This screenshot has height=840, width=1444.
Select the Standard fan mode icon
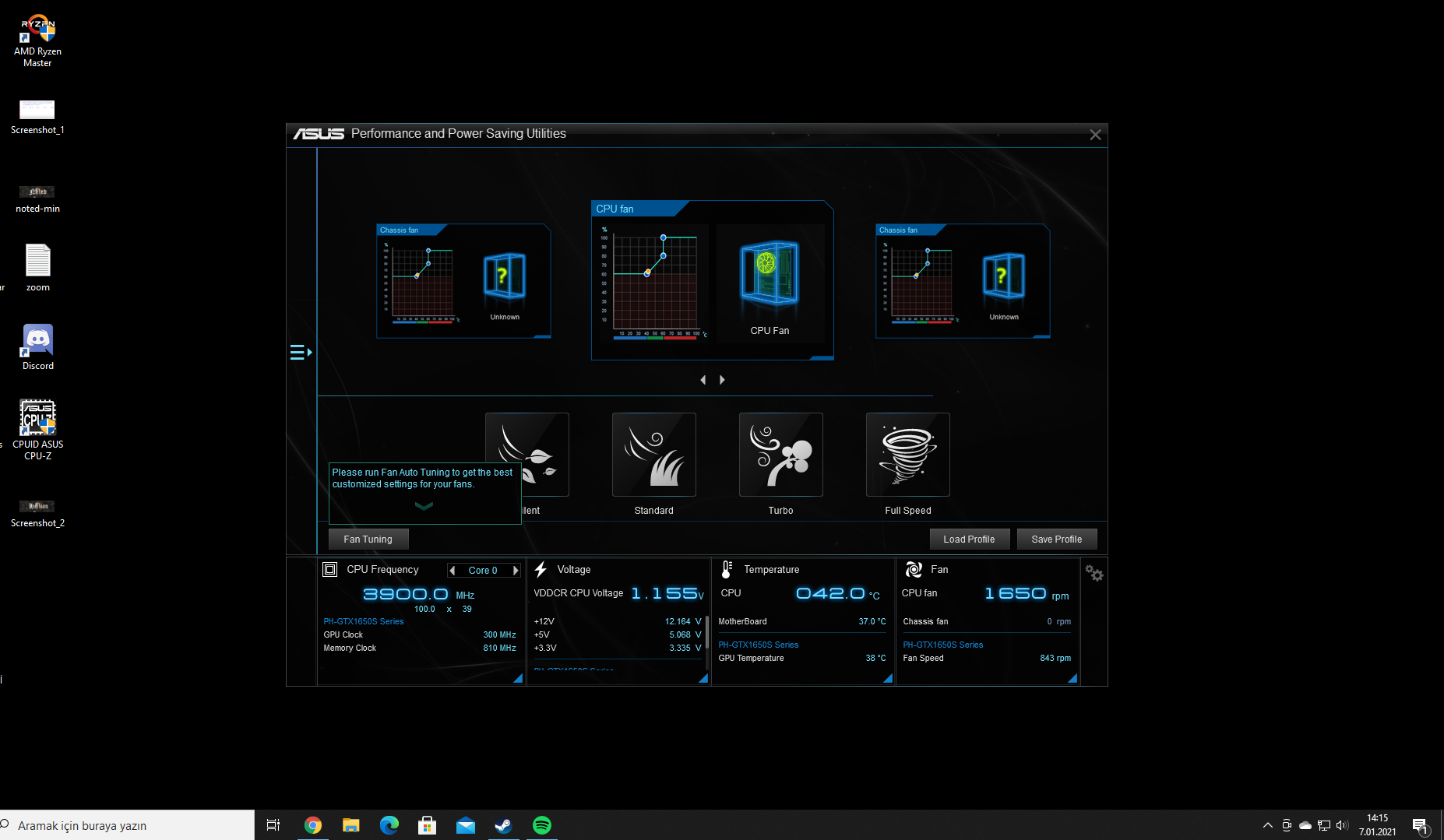pyautogui.click(x=654, y=455)
